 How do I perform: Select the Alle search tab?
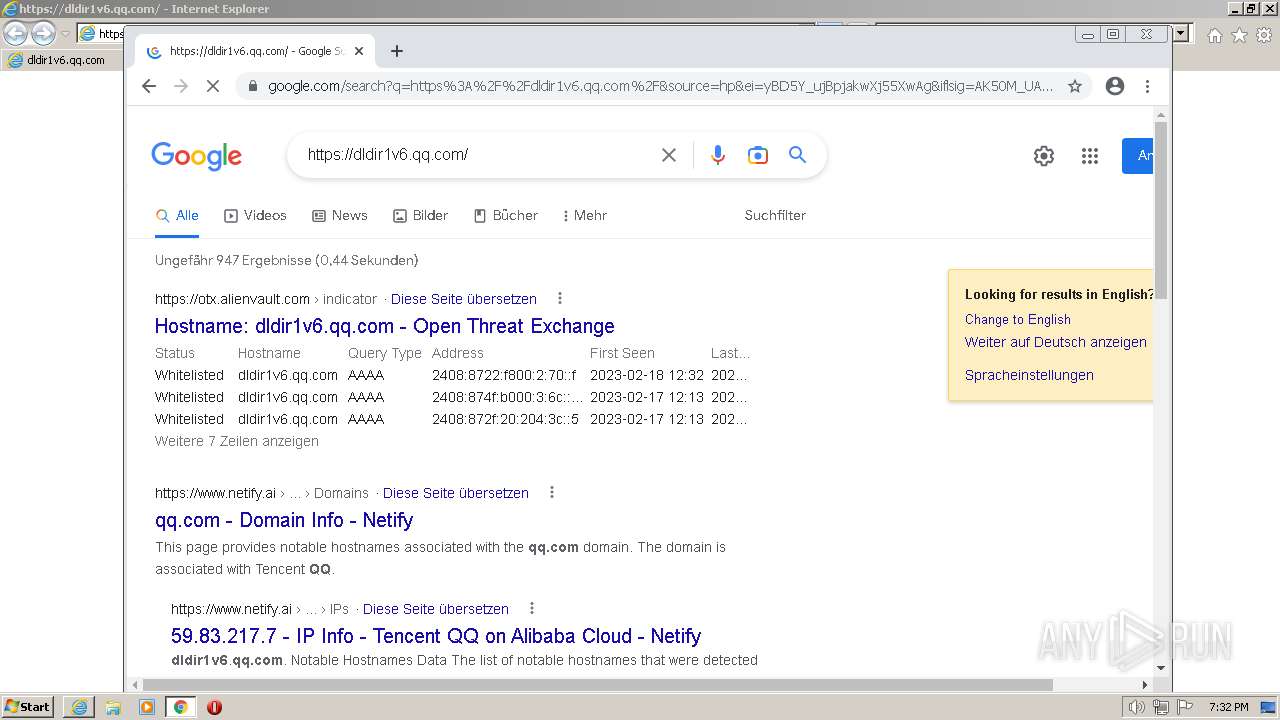point(177,215)
